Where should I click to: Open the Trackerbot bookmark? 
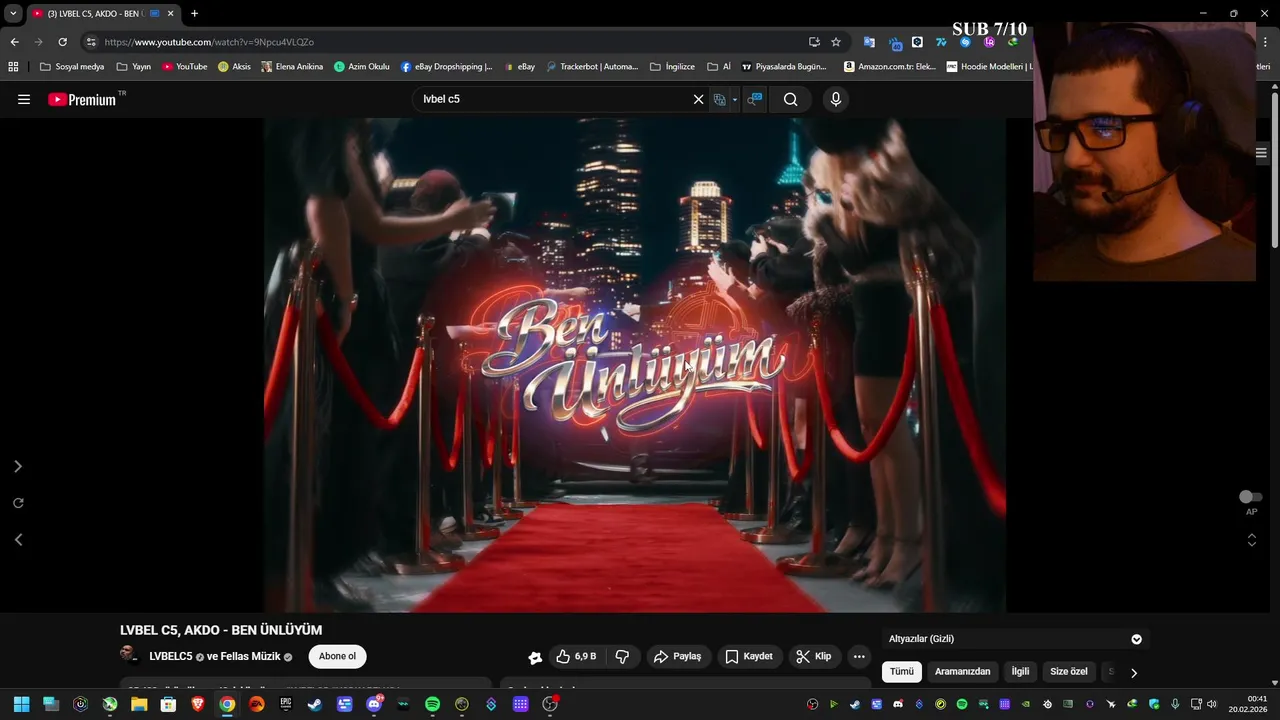tap(591, 67)
